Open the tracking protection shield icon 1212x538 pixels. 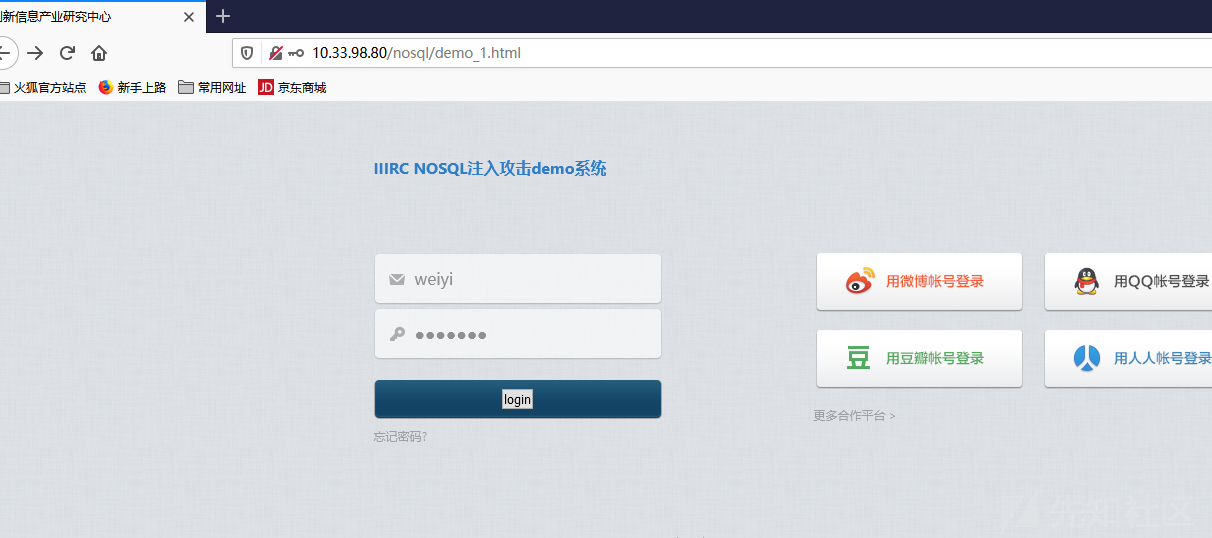pos(247,53)
